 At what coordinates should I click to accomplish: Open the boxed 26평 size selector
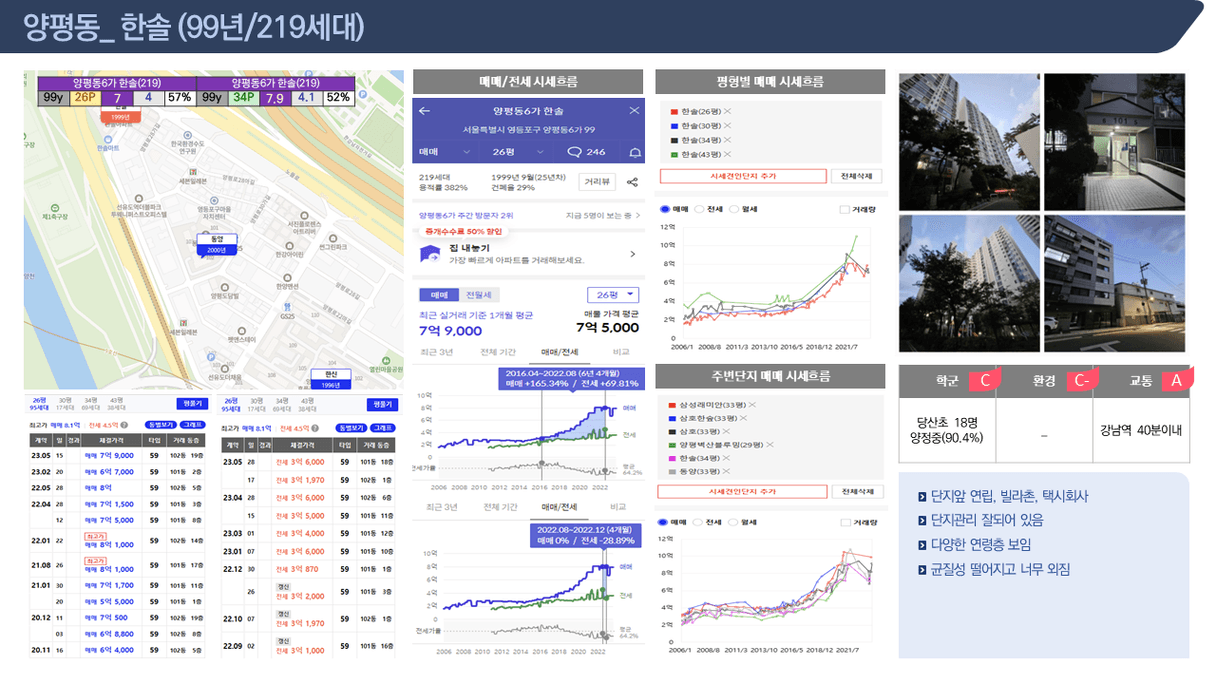coord(612,295)
